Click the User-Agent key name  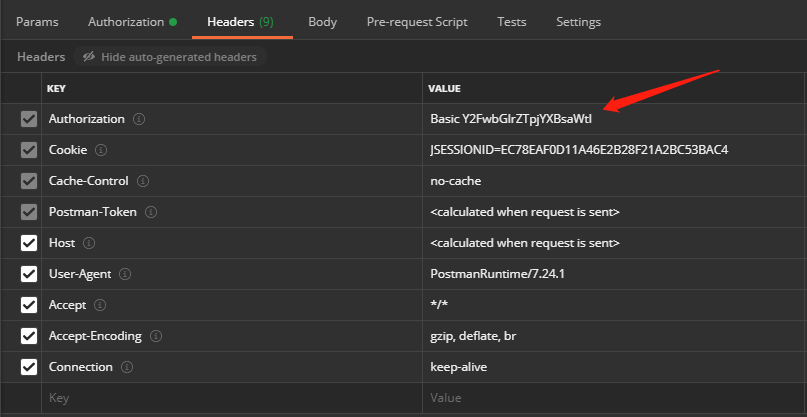[80, 274]
